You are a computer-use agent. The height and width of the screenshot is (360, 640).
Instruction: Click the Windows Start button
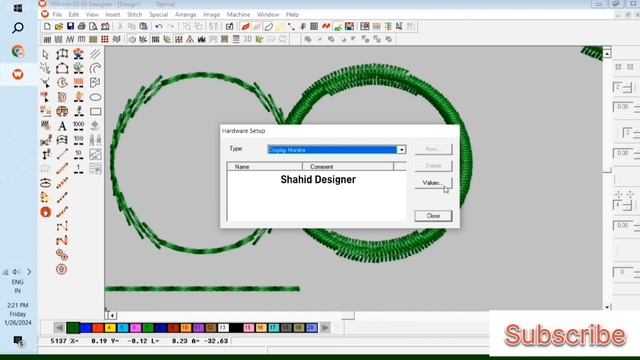pos(18,8)
